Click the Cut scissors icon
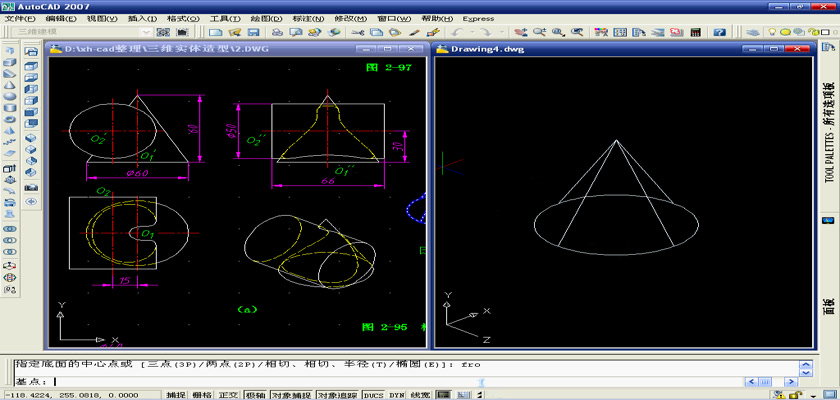This screenshot has height=400, width=840. point(358,32)
